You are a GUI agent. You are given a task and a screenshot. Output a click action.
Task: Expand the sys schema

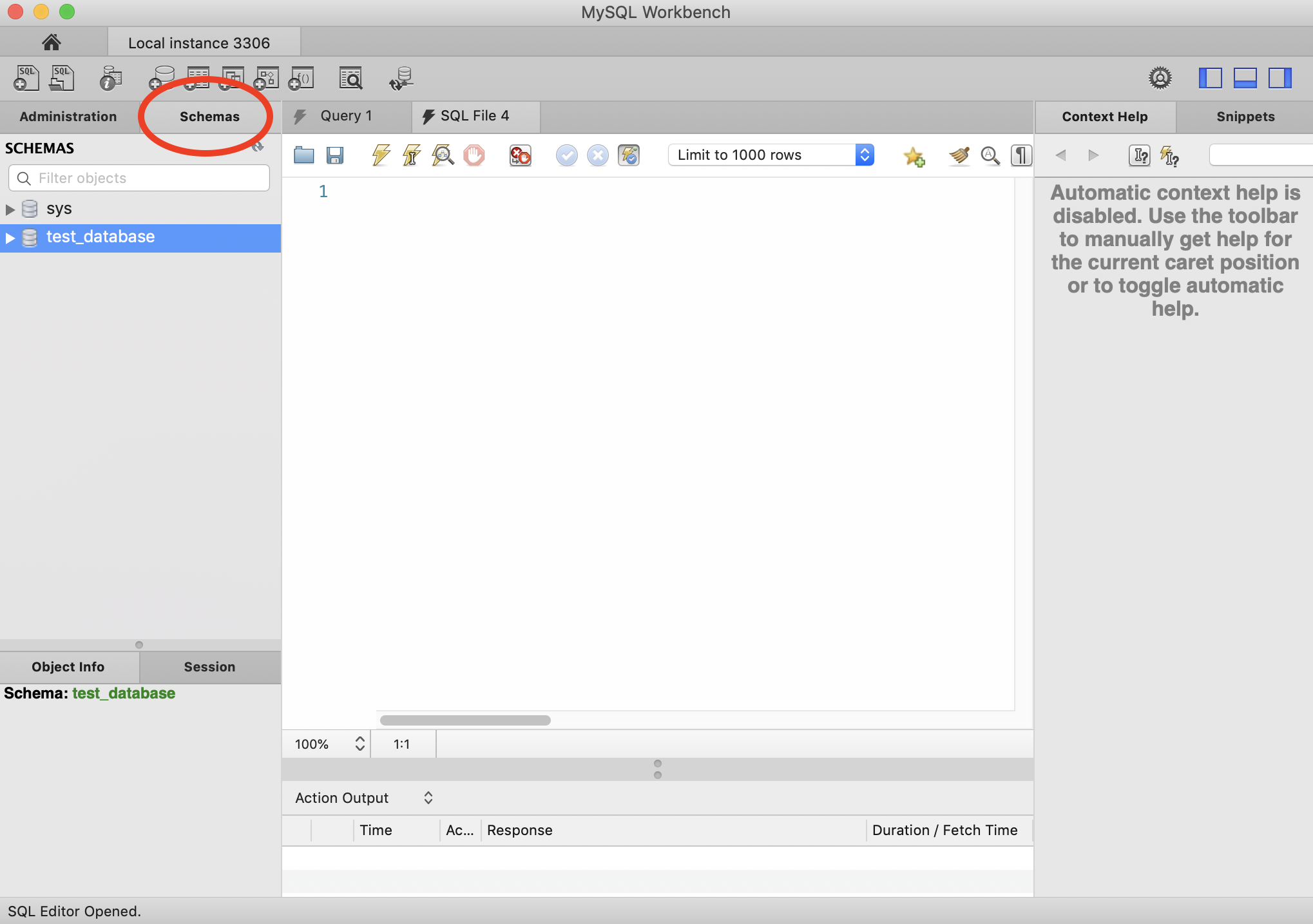click(10, 209)
